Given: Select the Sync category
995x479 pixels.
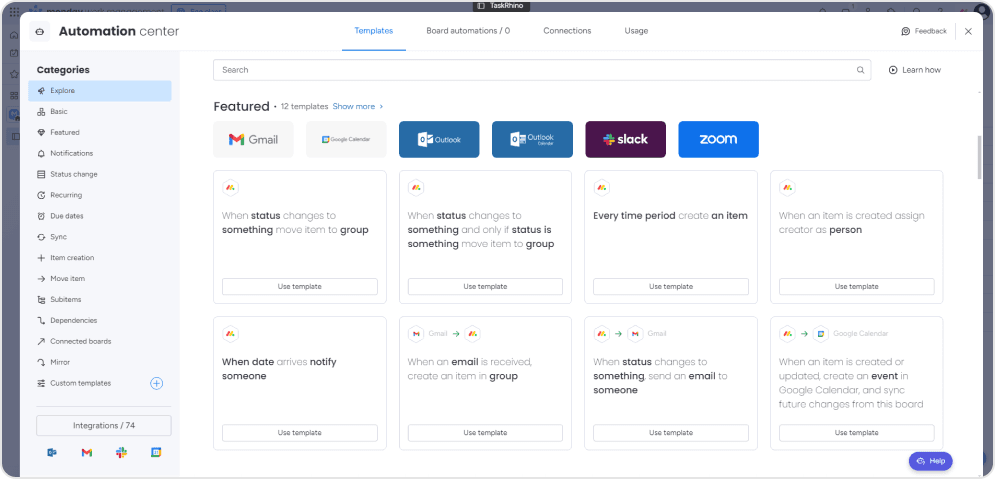Looking at the screenshot, I should tap(100, 237).
